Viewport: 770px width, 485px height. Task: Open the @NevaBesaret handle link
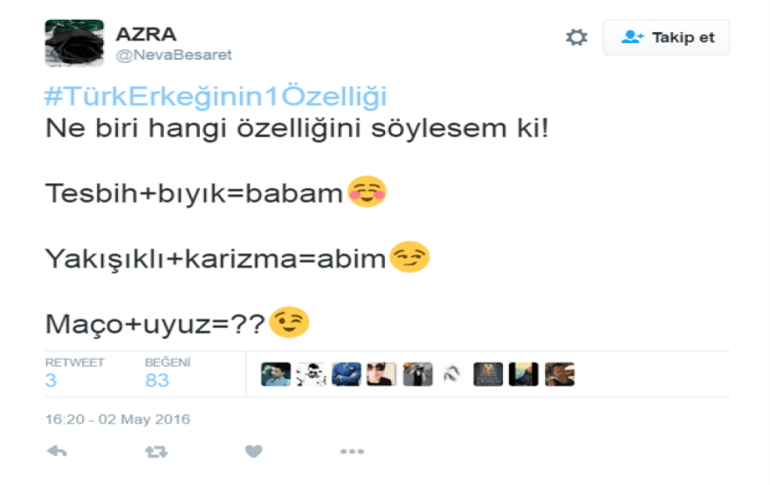(174, 54)
